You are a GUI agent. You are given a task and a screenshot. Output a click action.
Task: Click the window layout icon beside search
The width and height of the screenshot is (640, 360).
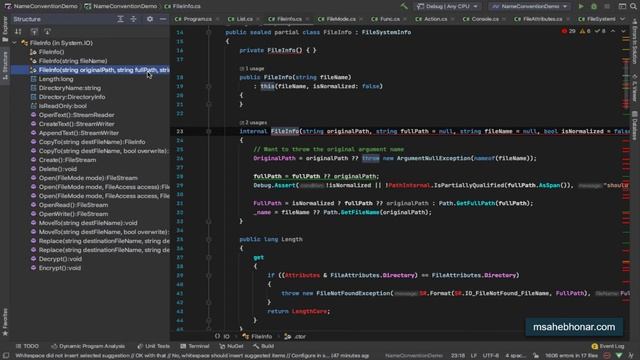pos(622,6)
